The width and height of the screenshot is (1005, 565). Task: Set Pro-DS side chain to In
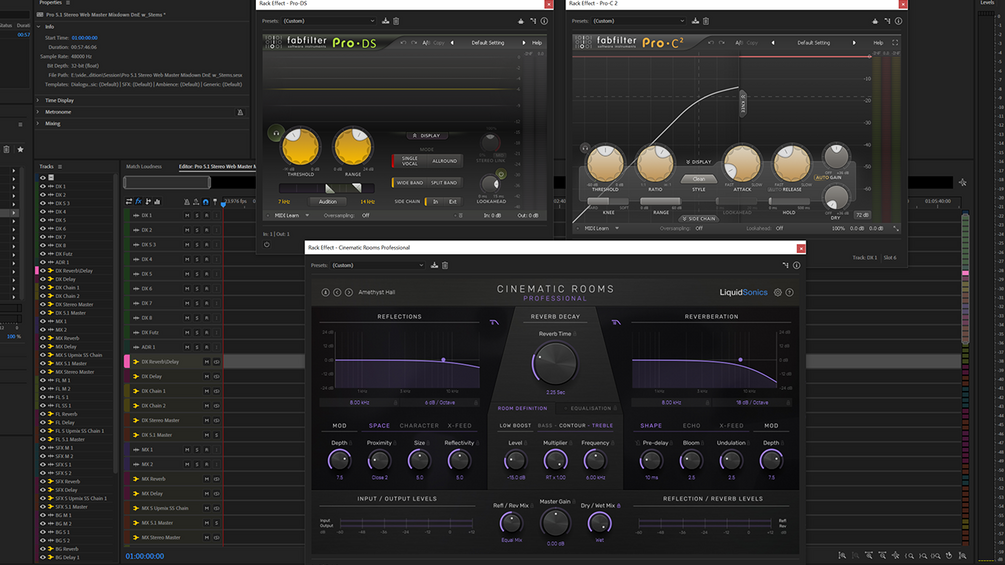pos(436,202)
